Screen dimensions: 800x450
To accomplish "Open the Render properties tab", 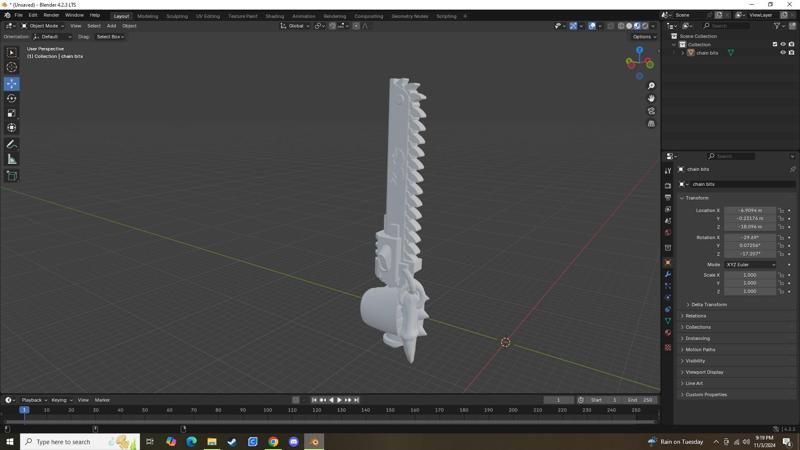I will (x=668, y=186).
